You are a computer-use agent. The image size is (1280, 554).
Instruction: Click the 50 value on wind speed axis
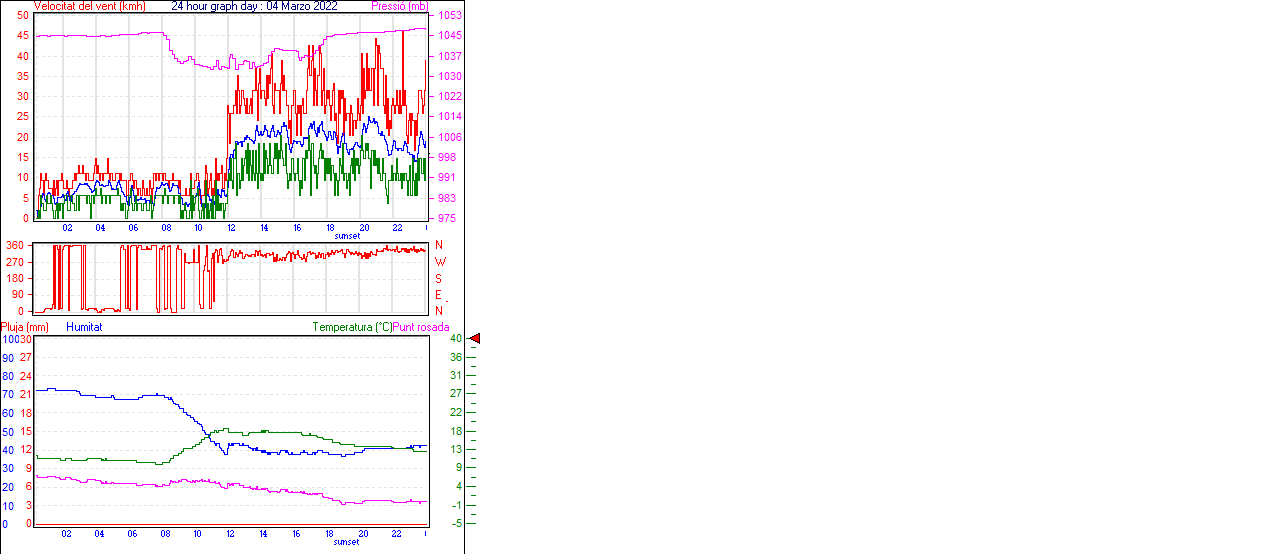[23, 16]
